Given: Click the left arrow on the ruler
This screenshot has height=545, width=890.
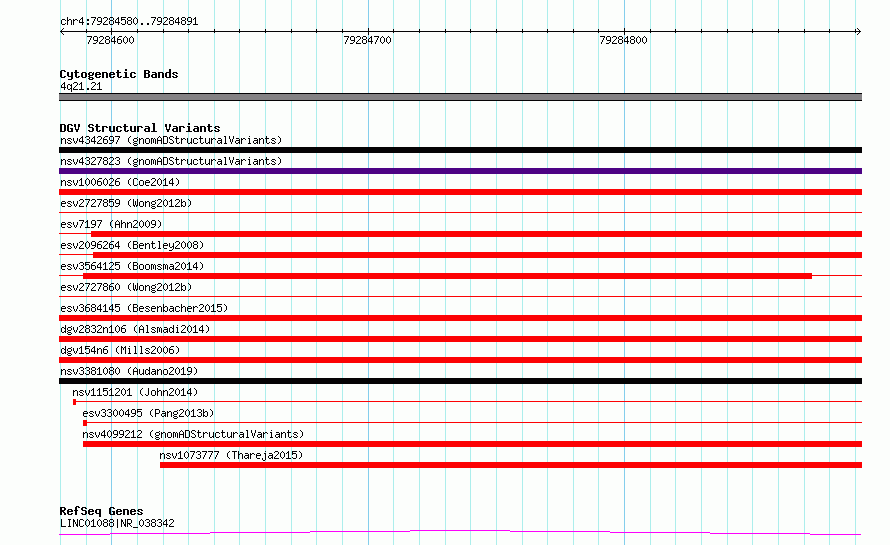Looking at the screenshot, I should 62,32.
